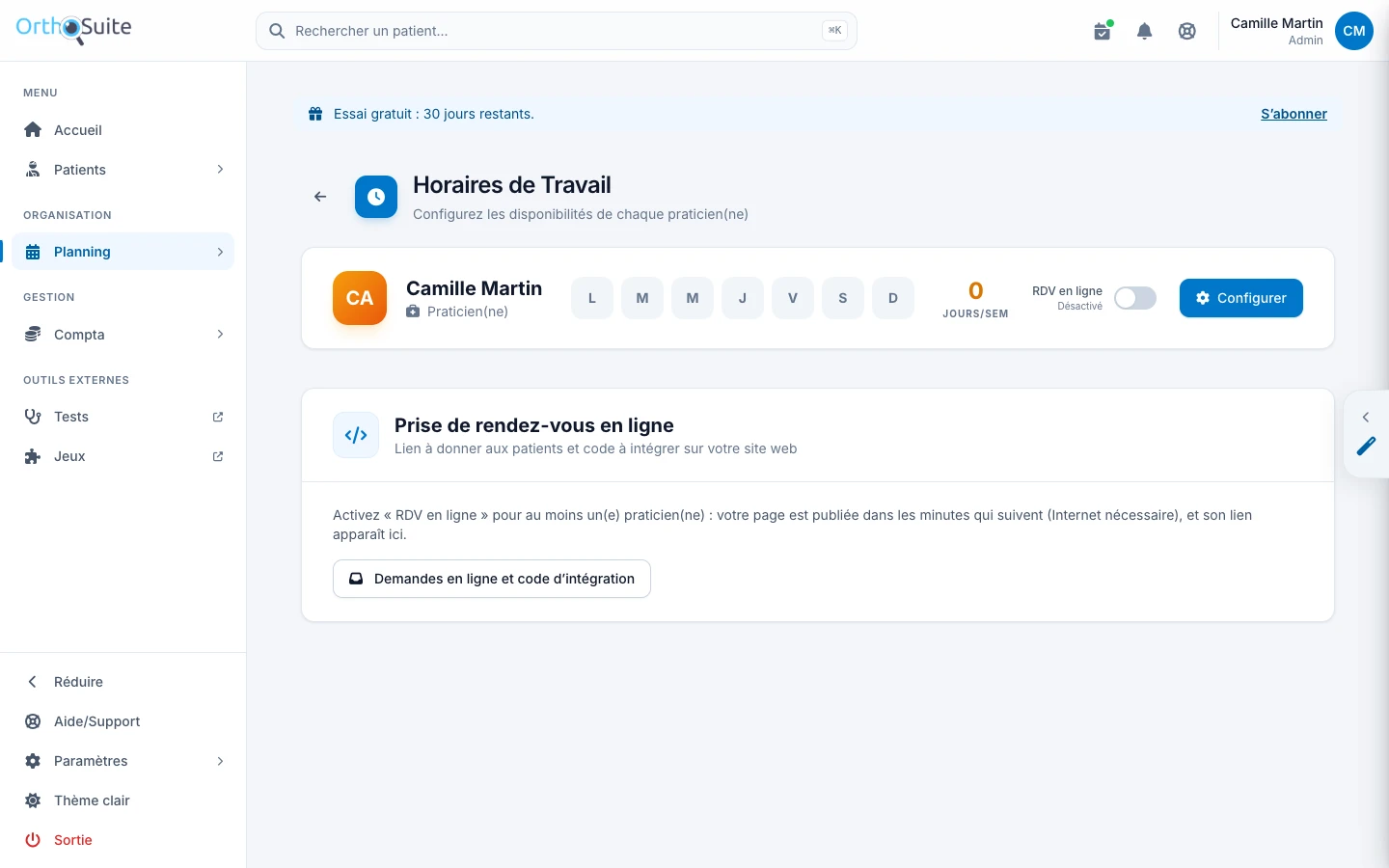This screenshot has width=1389, height=868.
Task: Expand the Patients submenu chevron
Action: pyautogui.click(x=220, y=170)
